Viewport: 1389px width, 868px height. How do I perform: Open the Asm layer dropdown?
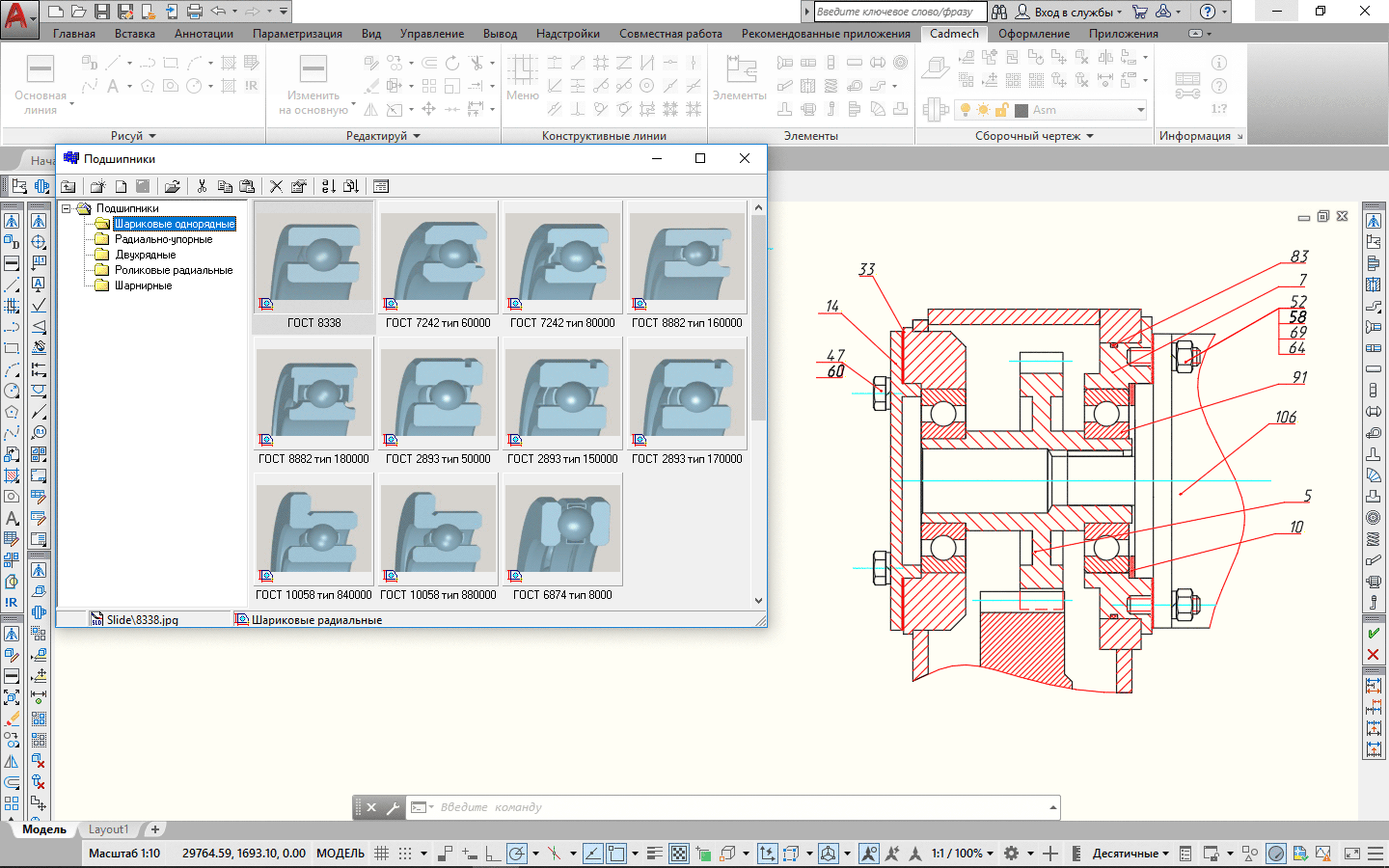1140,110
